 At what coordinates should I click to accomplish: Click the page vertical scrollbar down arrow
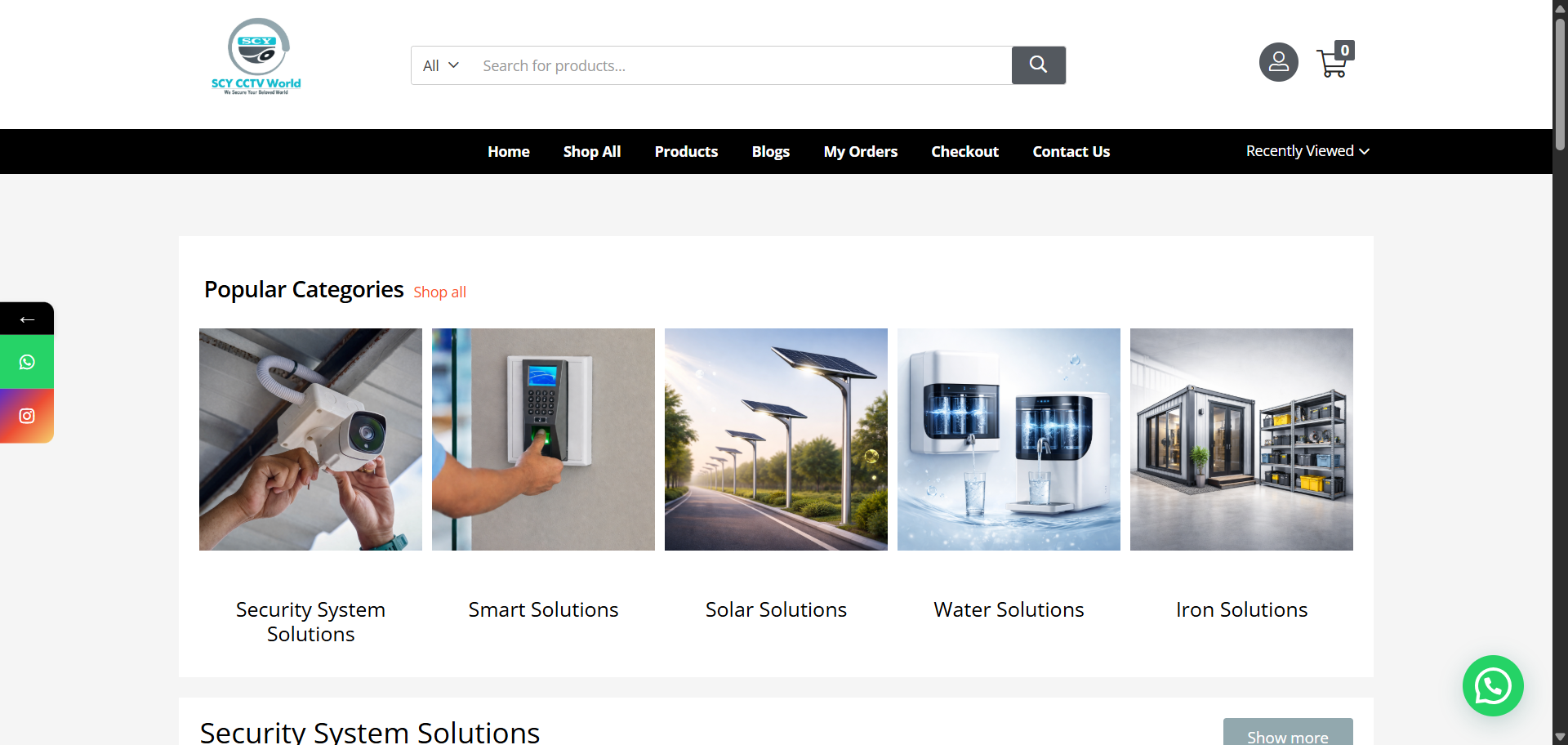[x=1560, y=737]
